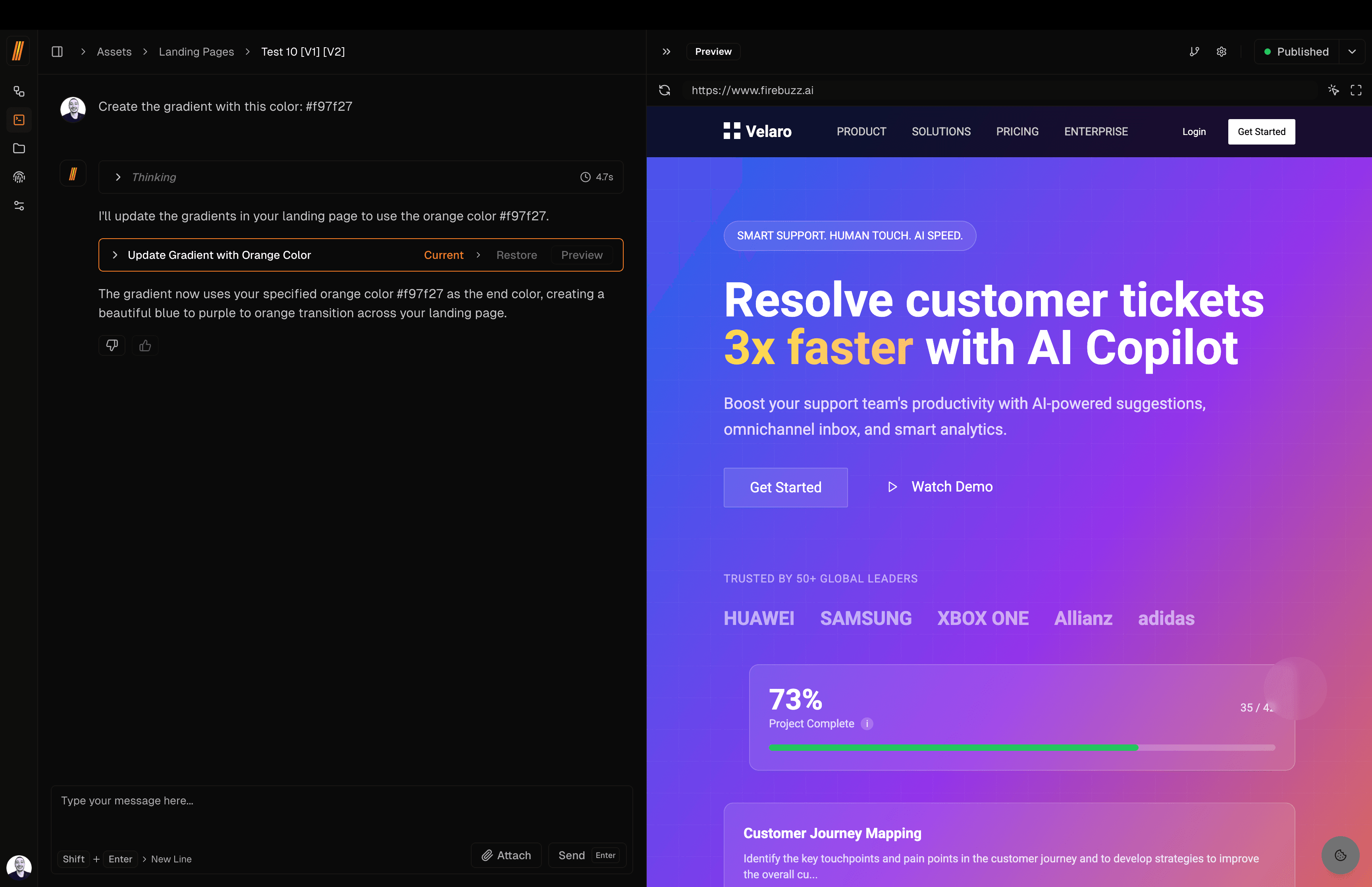The width and height of the screenshot is (1372, 887).
Task: Open the Published status dropdown arrow
Action: pos(1352,52)
